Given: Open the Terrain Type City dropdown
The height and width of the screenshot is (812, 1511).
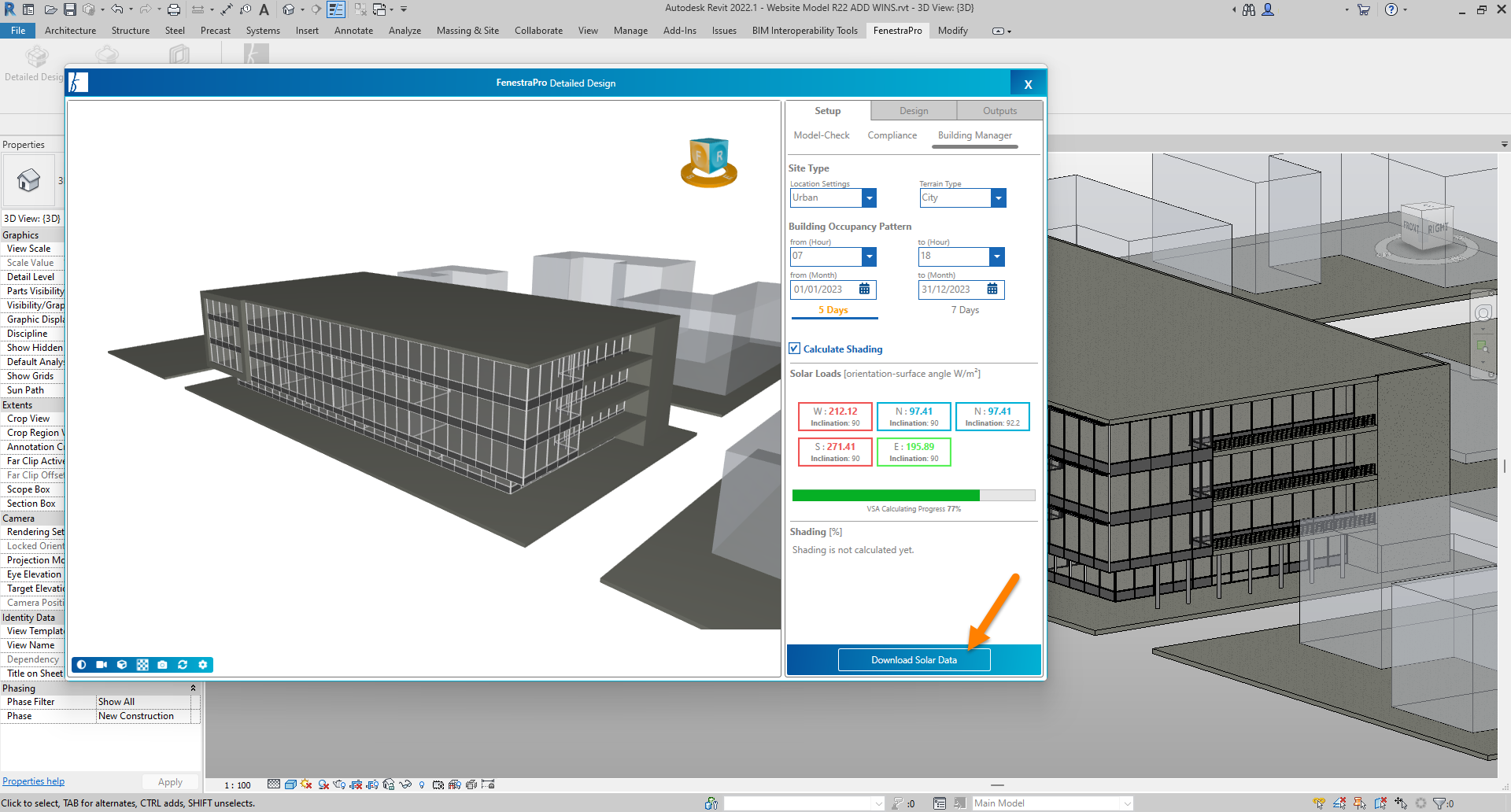Looking at the screenshot, I should (962, 197).
